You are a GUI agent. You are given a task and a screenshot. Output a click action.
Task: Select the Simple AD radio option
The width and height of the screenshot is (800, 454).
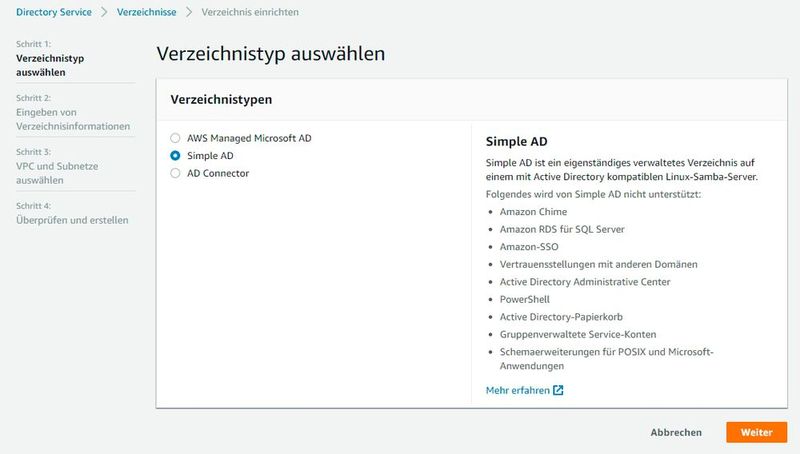pyautogui.click(x=175, y=156)
